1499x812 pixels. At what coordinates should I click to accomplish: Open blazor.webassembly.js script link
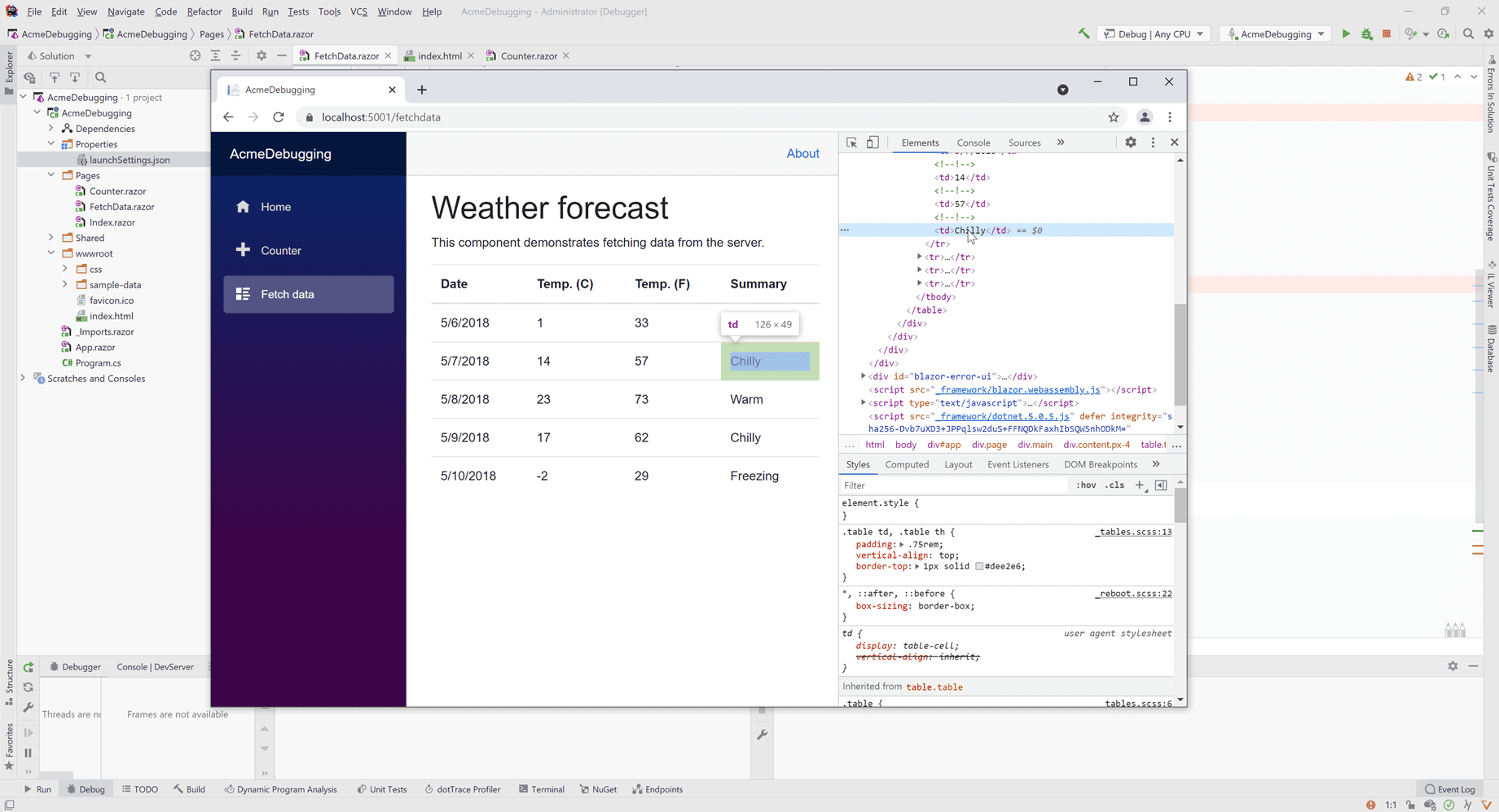pyautogui.click(x=1017, y=390)
